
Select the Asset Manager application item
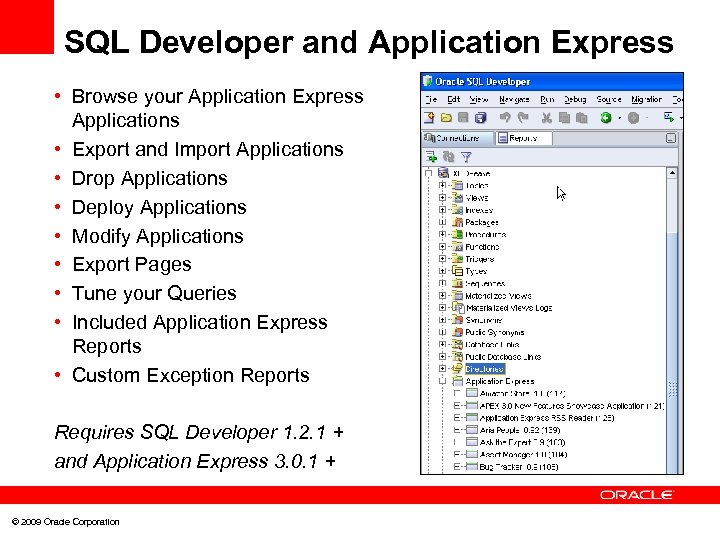tap(523, 455)
